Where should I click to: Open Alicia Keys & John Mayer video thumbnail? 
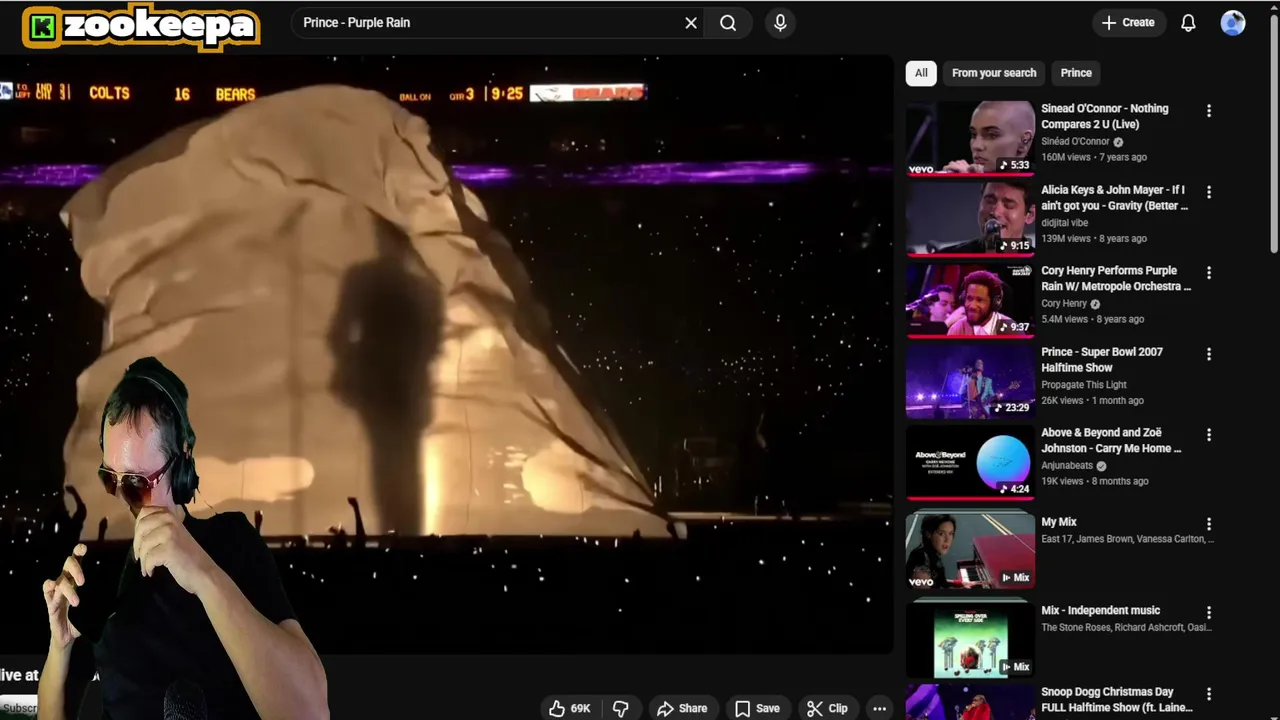[970, 218]
